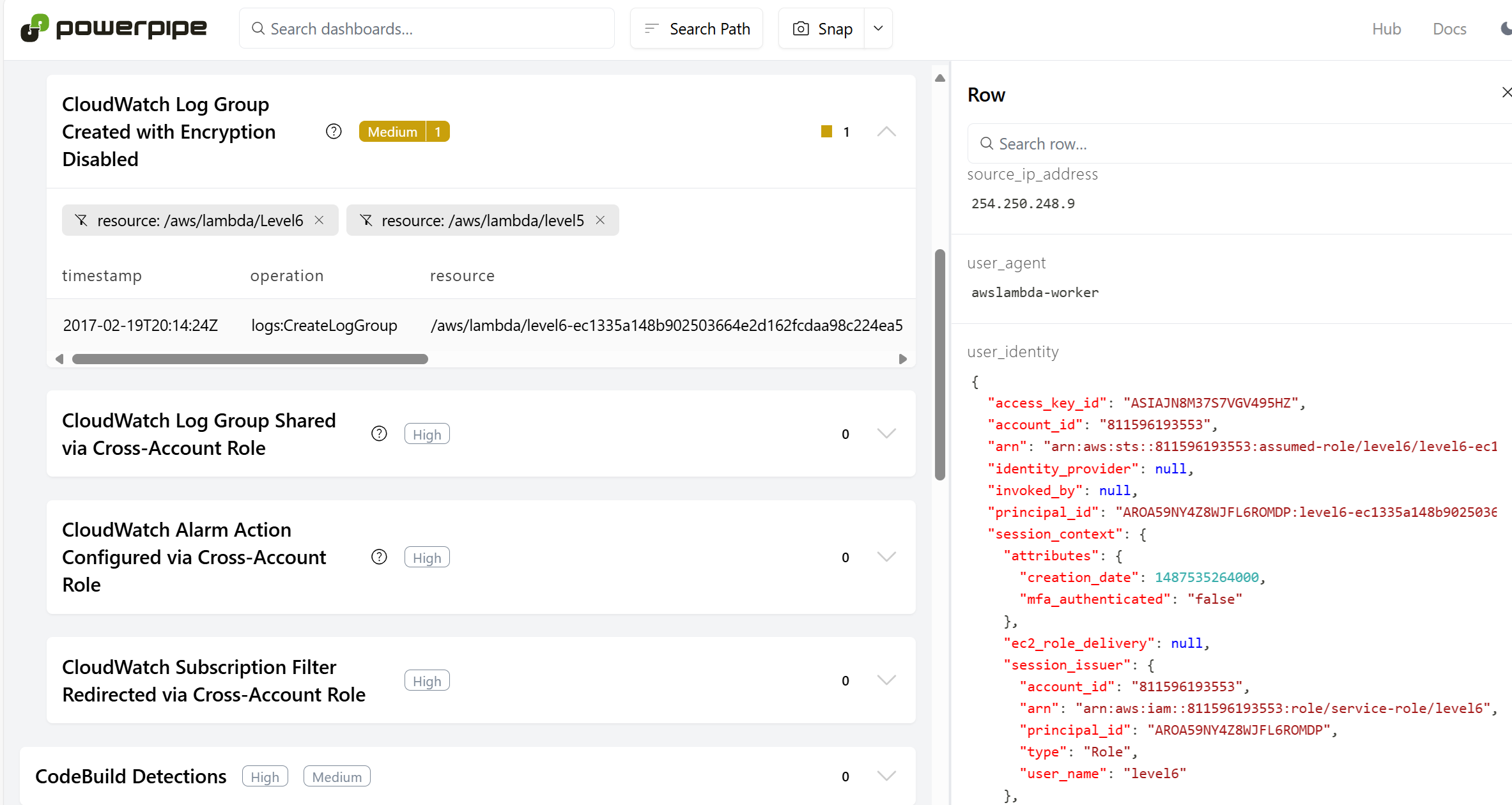Select the source IP value 254.250.248.9
Screen dimensions: 1512x805
[x=1023, y=204]
